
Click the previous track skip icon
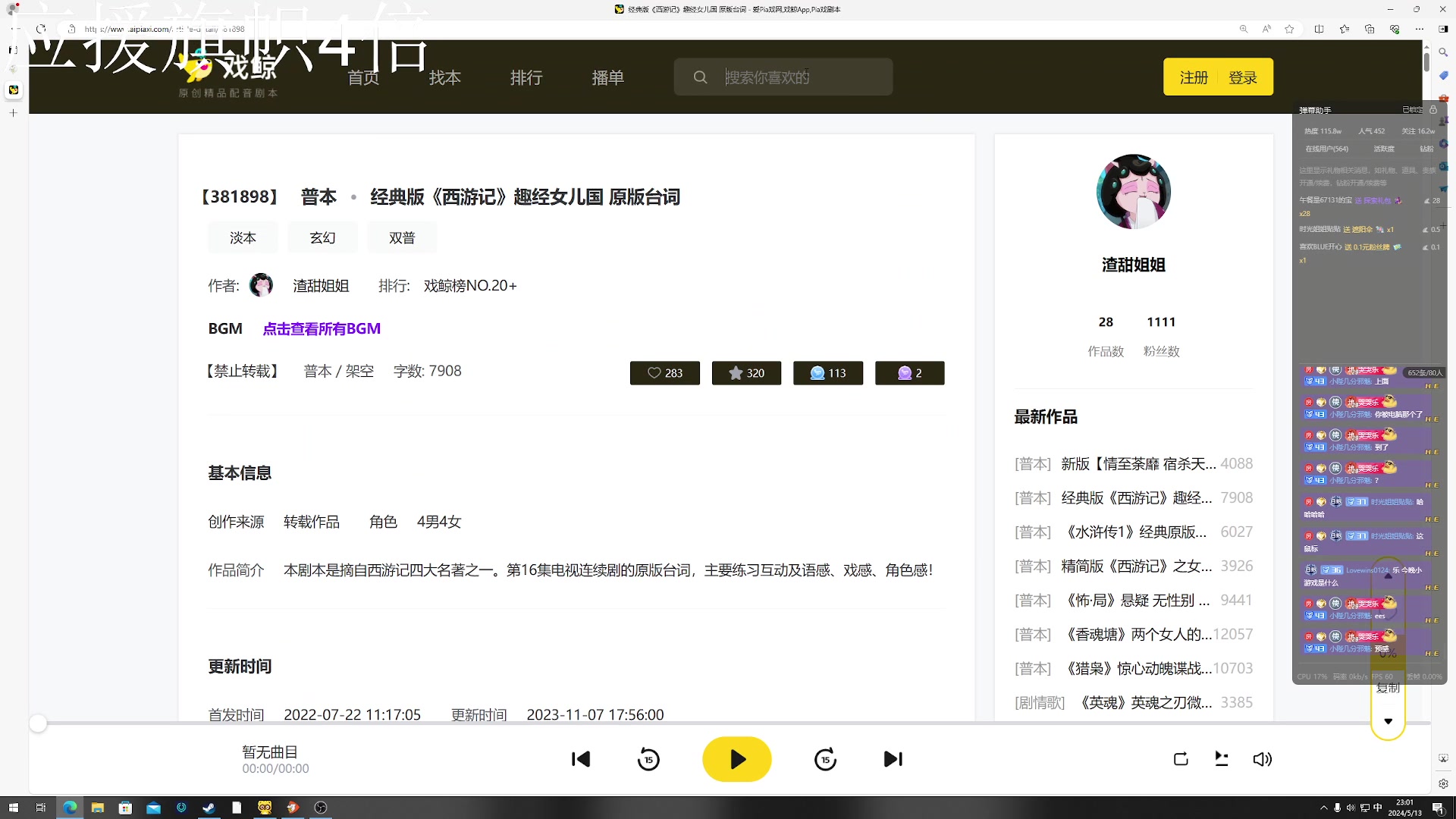click(x=580, y=759)
